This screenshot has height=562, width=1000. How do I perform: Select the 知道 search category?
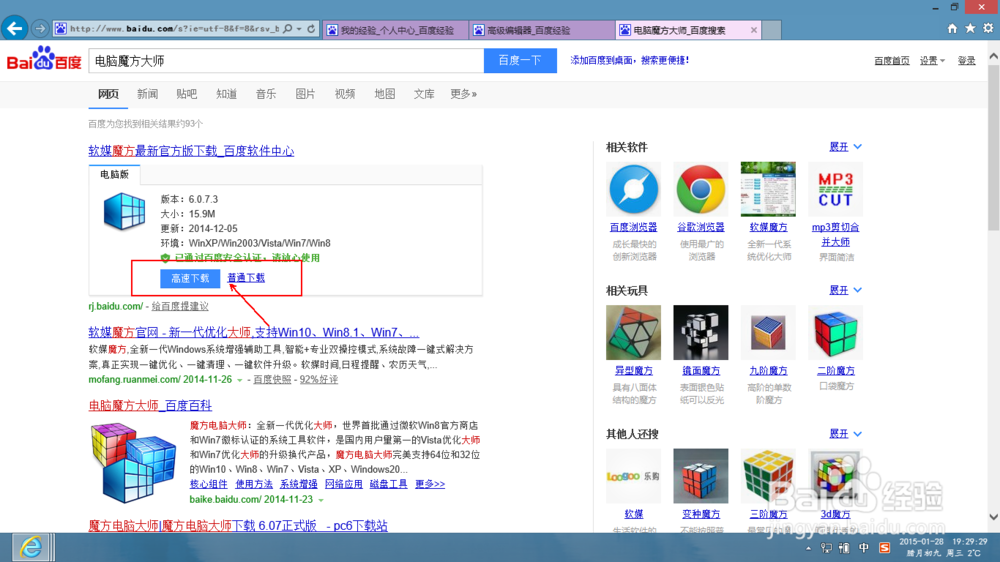pyautogui.click(x=226, y=94)
